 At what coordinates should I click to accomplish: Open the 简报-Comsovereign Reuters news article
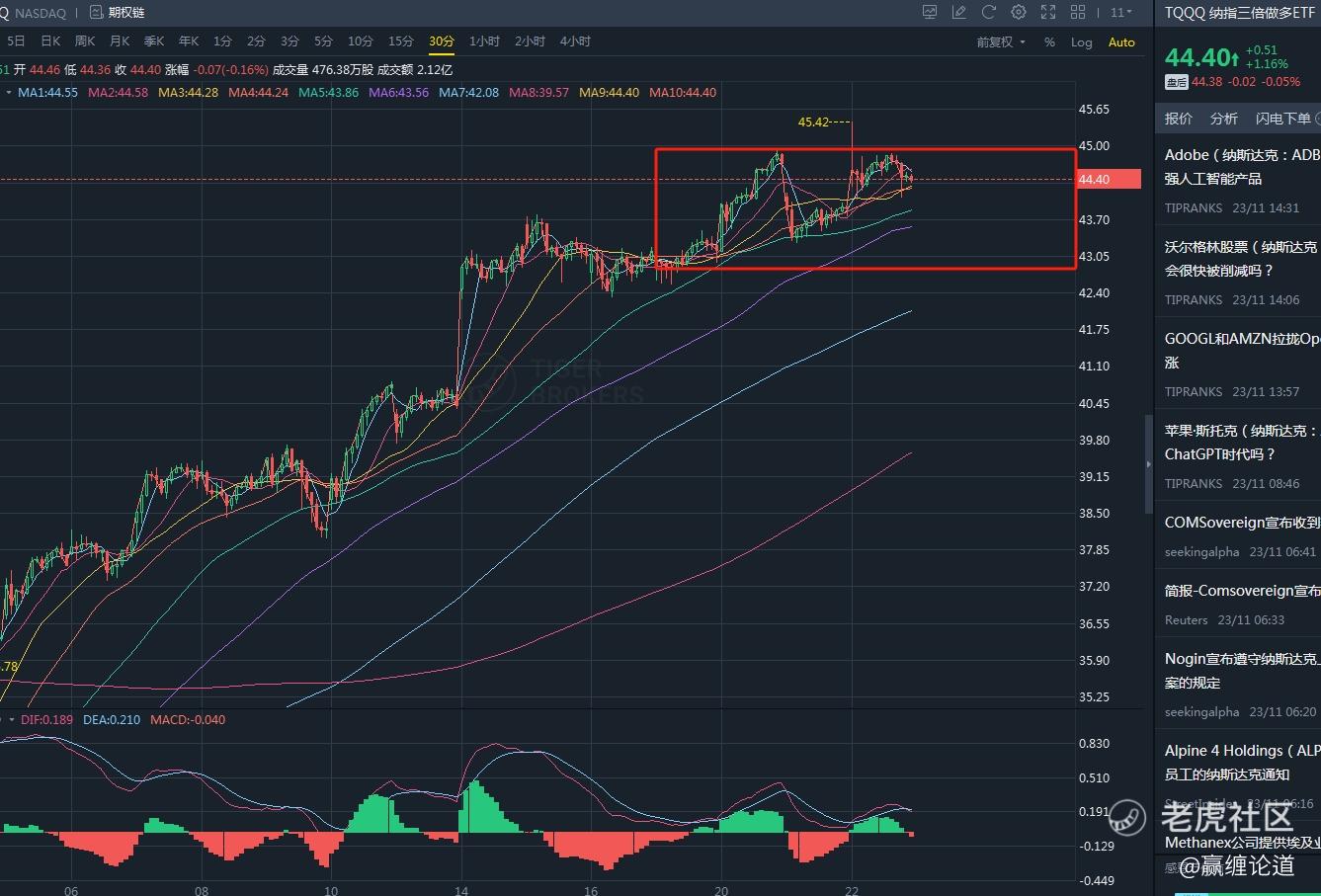click(1238, 605)
